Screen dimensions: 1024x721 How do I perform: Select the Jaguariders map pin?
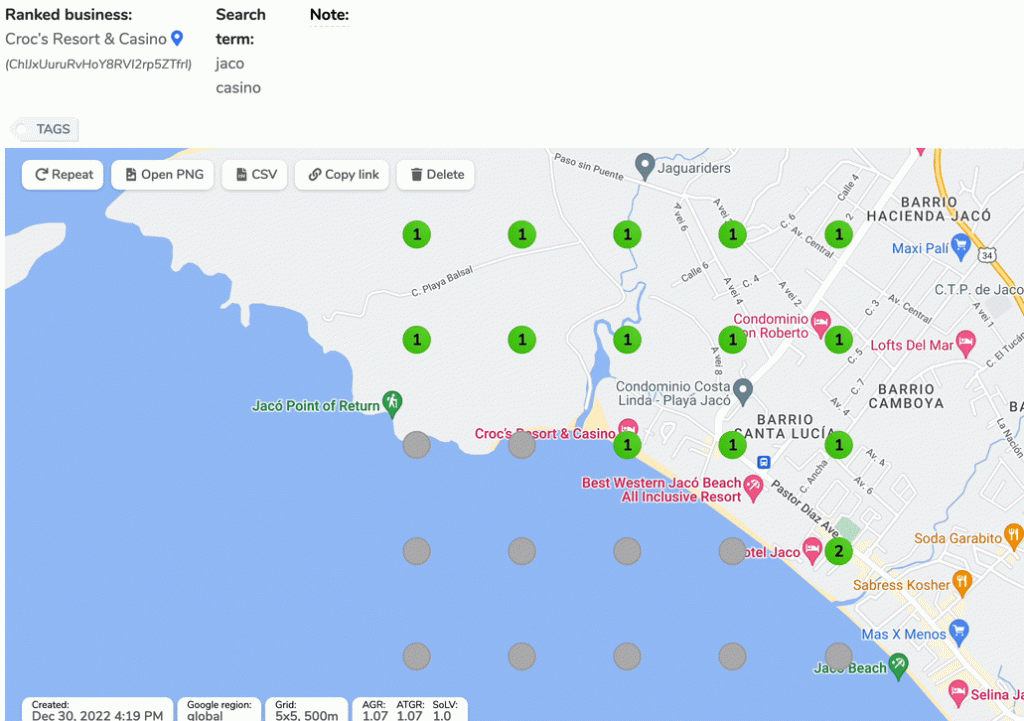(645, 167)
